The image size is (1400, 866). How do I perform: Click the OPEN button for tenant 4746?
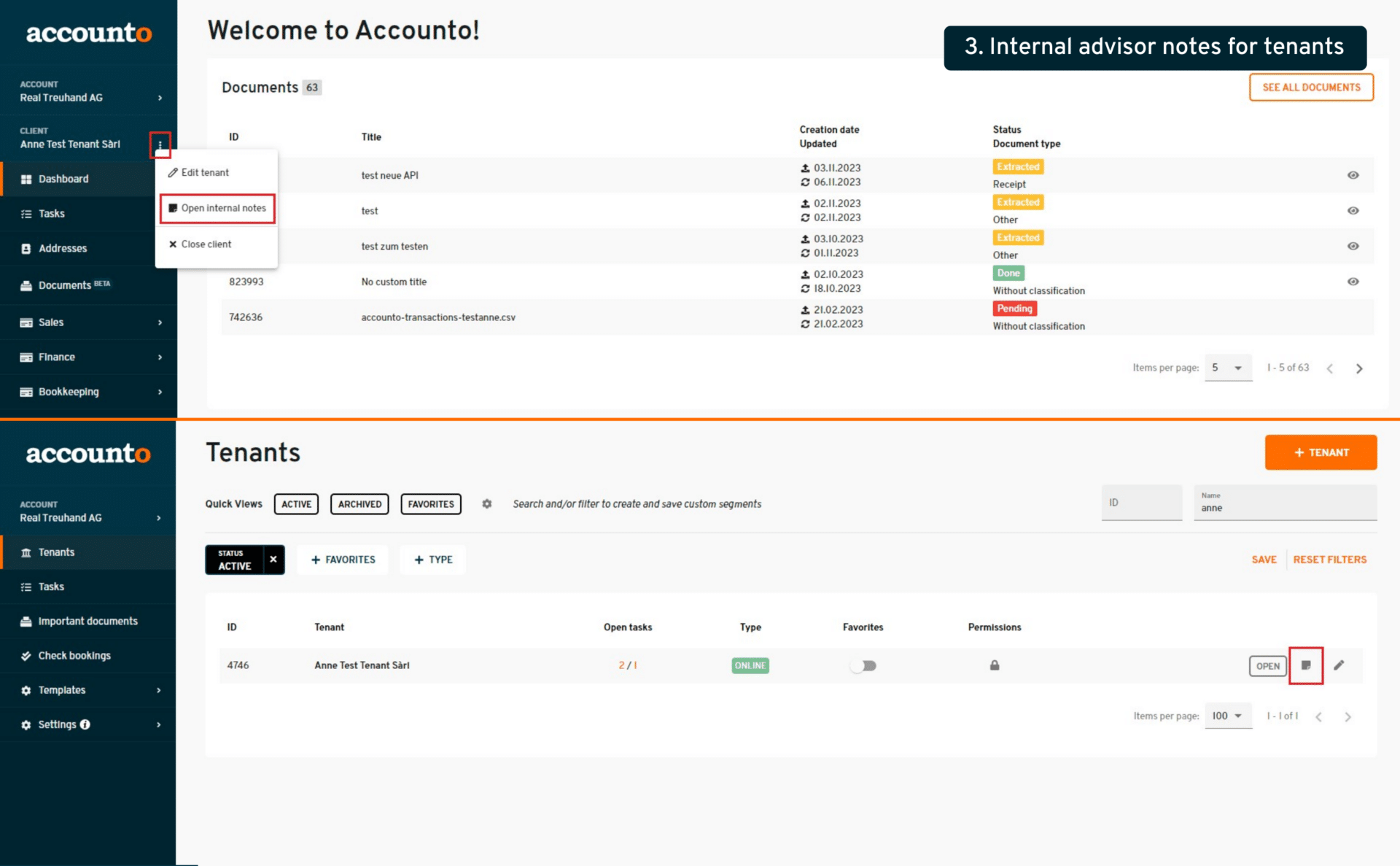(x=1267, y=666)
